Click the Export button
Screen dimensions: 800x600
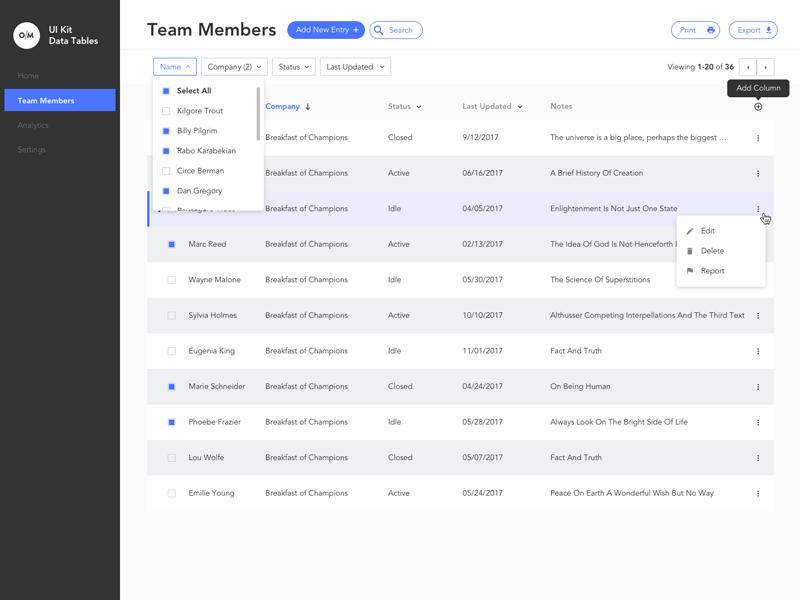[x=753, y=30]
